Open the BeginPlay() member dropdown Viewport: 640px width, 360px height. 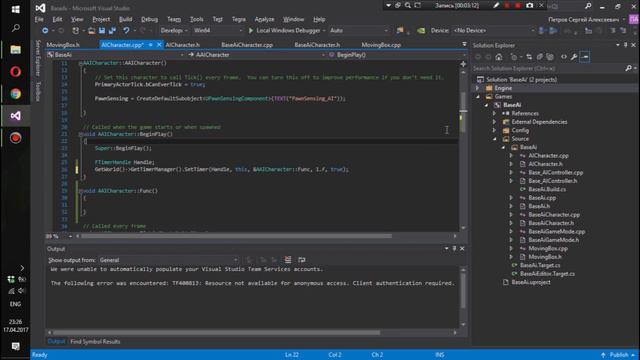(397, 55)
